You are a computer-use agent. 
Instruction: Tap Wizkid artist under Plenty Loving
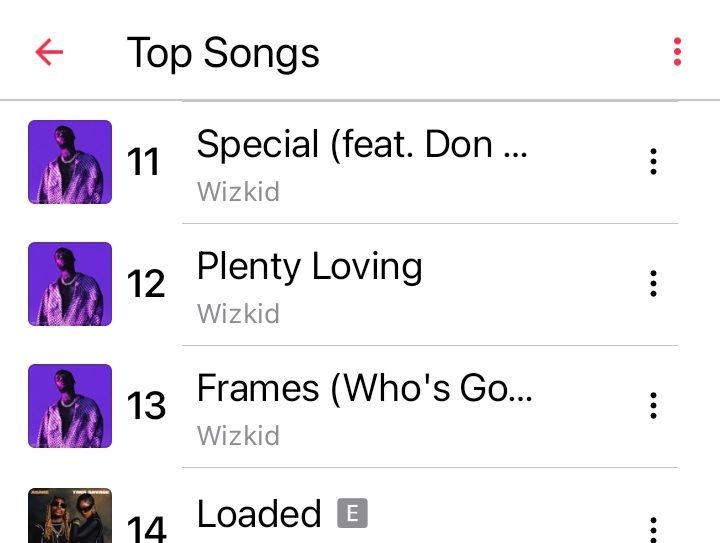click(238, 313)
